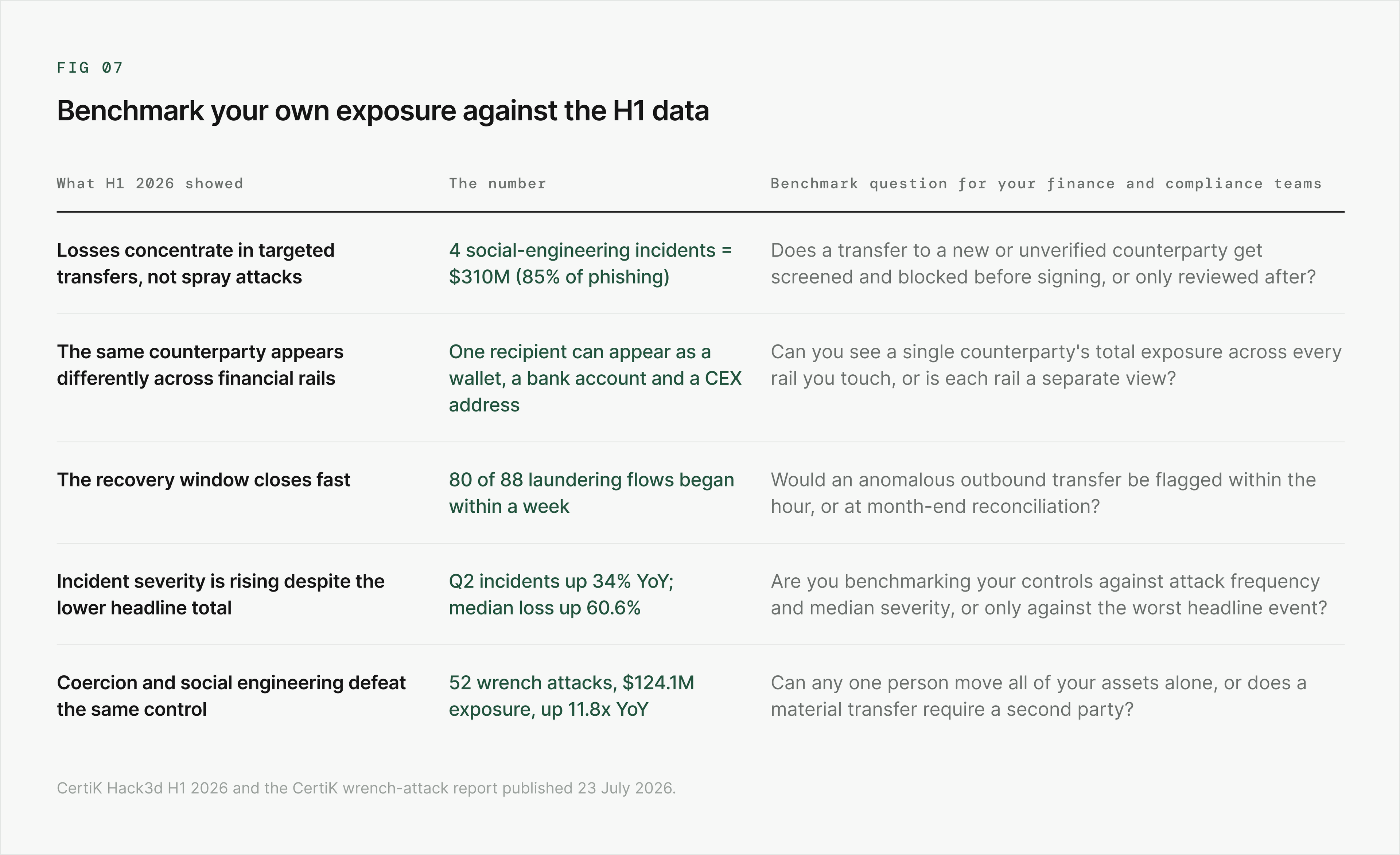
Task: Select the unverified counterparty screening question
Action: click(x=1043, y=263)
